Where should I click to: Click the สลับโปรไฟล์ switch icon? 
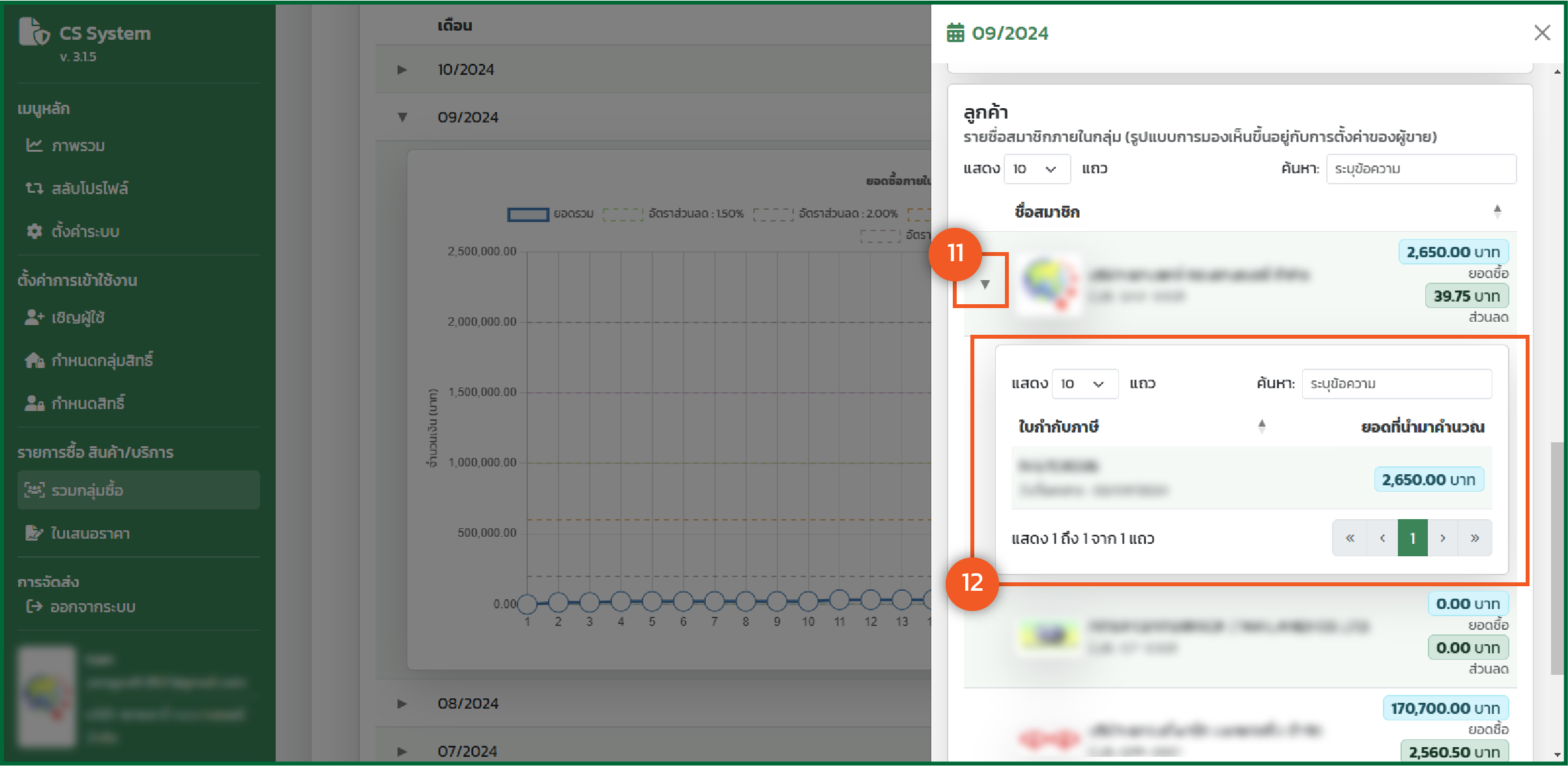click(x=34, y=188)
